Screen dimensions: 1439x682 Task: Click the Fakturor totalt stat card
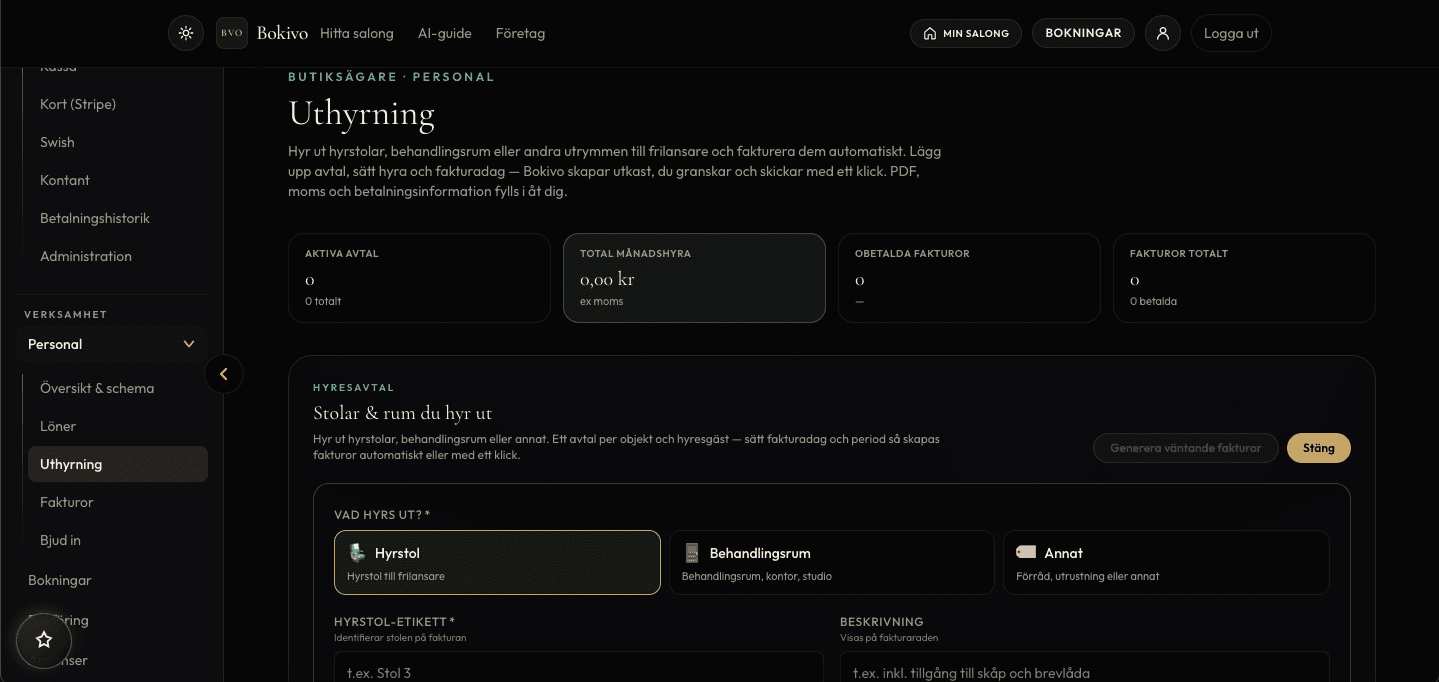coord(1244,278)
